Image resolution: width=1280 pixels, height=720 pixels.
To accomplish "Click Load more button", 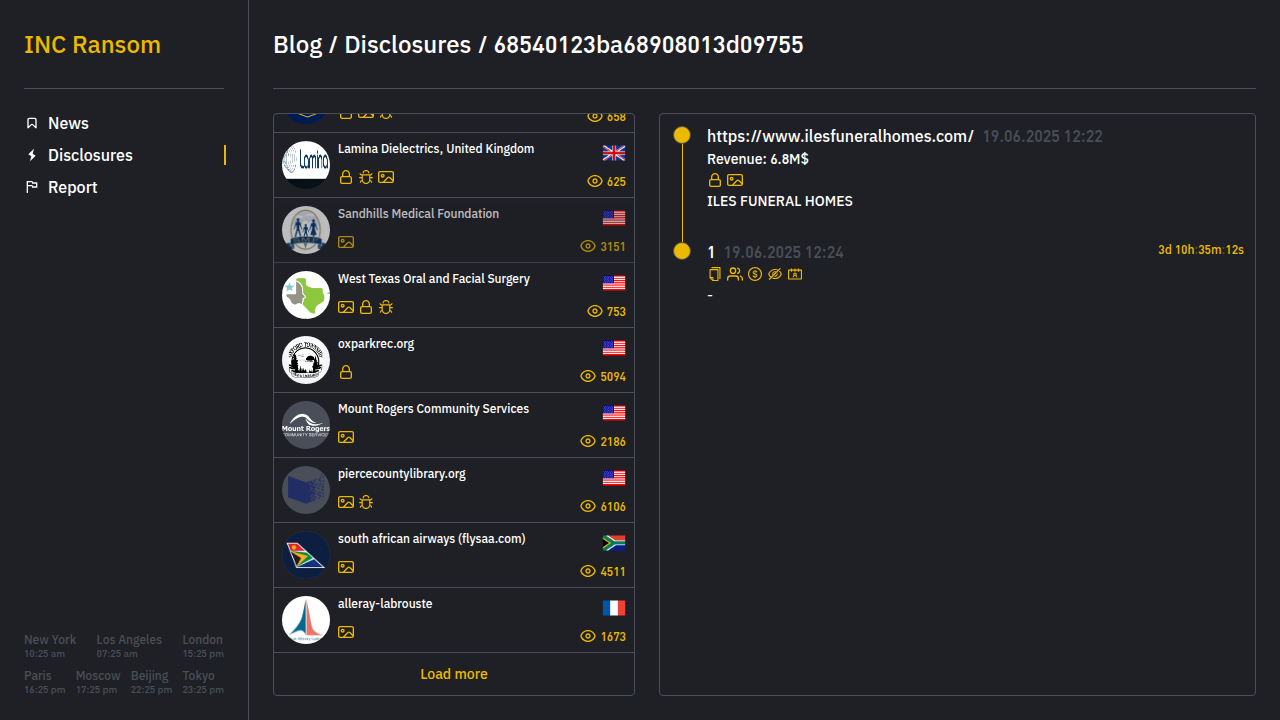I will (x=454, y=674).
